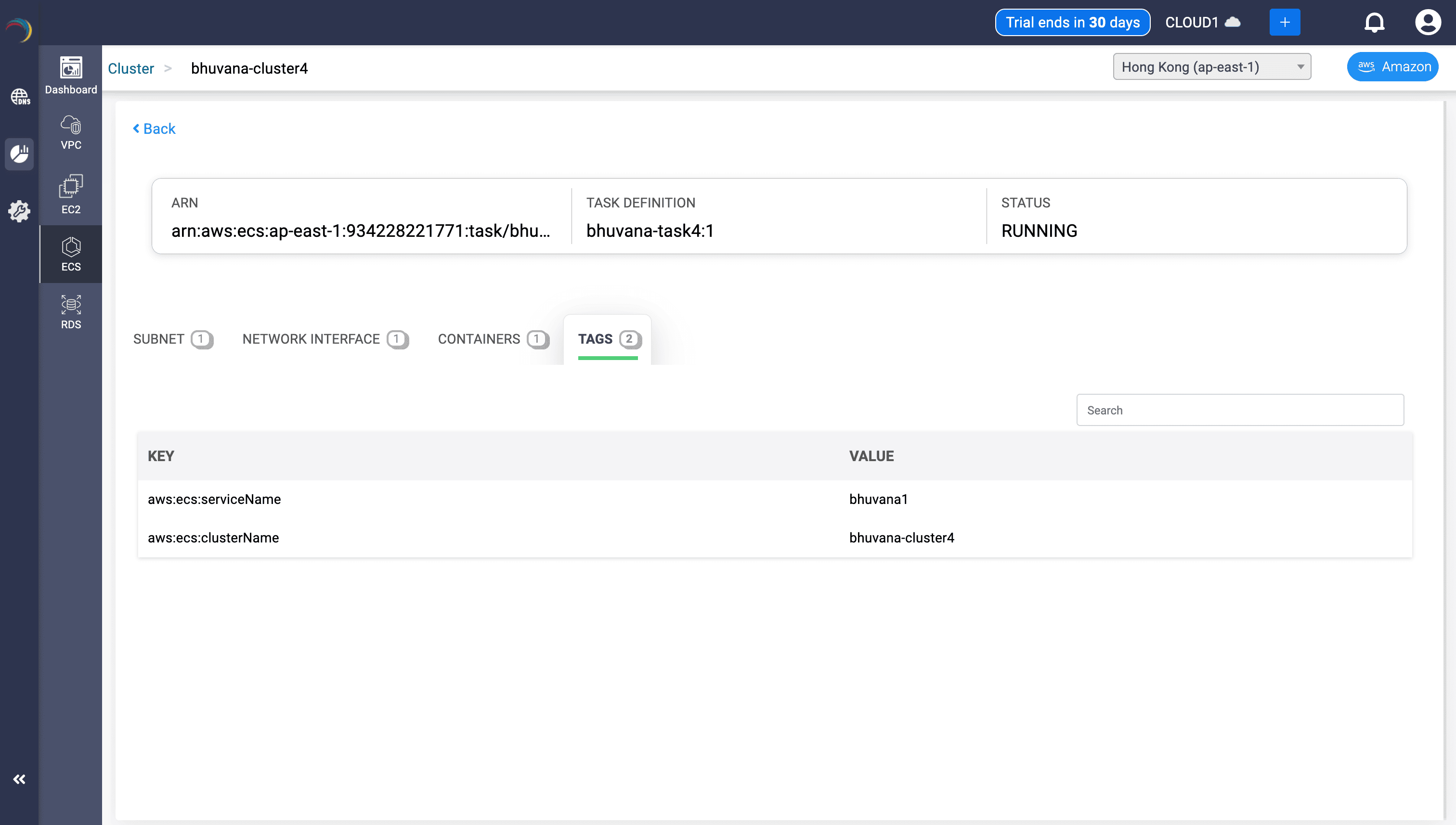
Task: Click the tags Search input field
Action: point(1239,410)
